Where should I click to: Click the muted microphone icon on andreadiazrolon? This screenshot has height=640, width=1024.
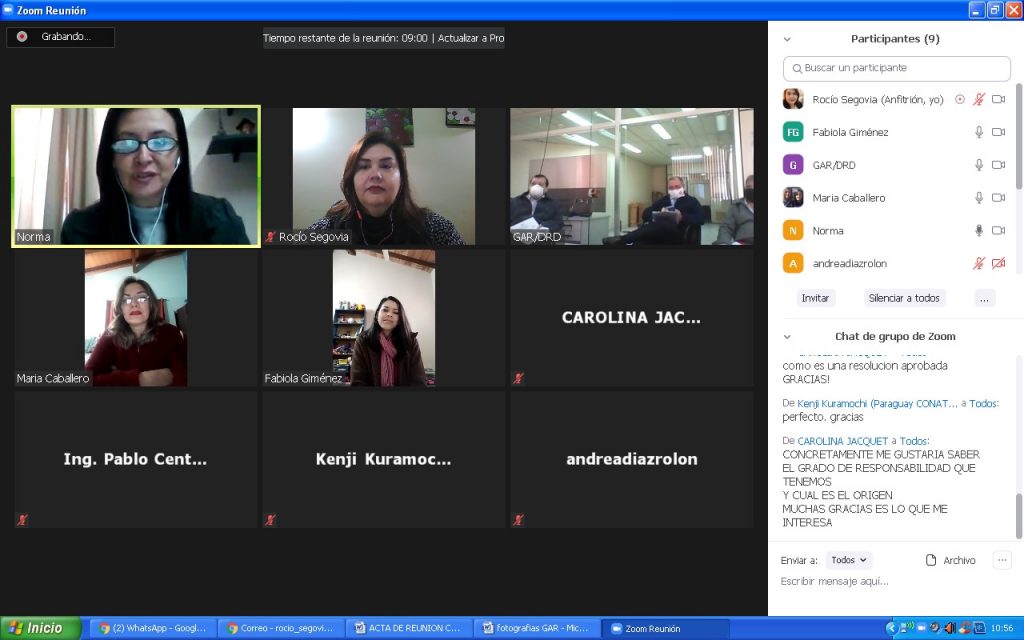click(x=977, y=263)
